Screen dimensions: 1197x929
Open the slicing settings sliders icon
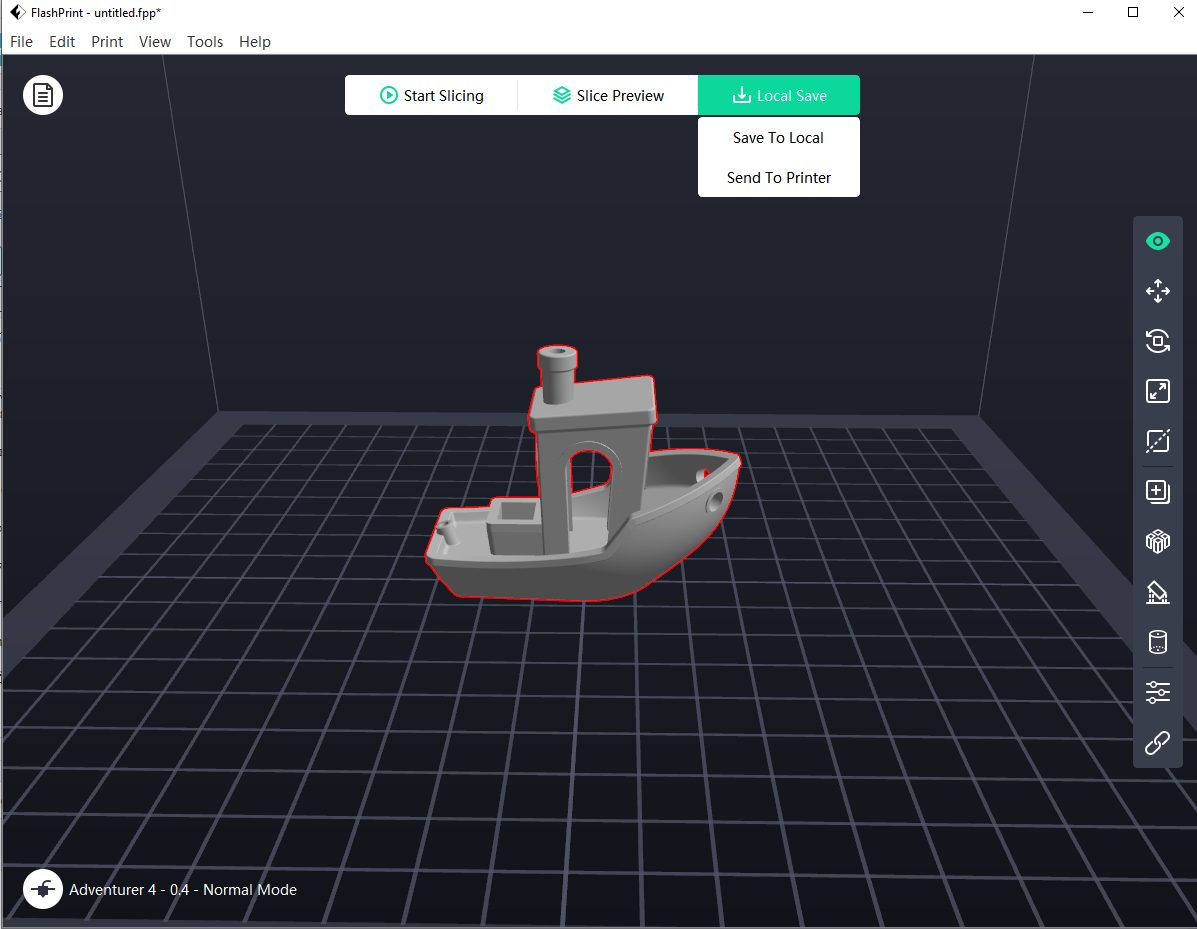[1157, 692]
